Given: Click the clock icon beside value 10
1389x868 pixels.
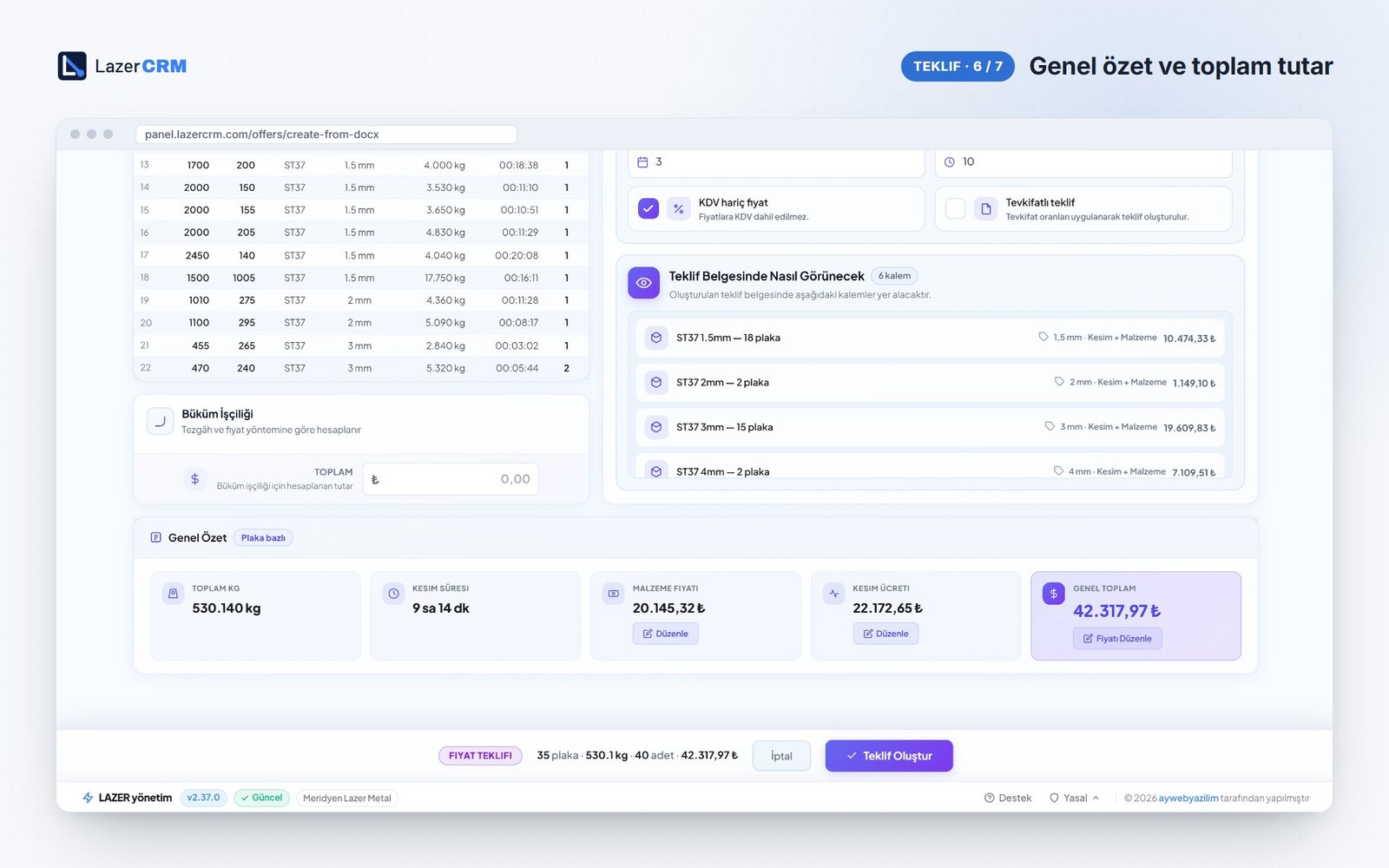Looking at the screenshot, I should click(x=950, y=162).
